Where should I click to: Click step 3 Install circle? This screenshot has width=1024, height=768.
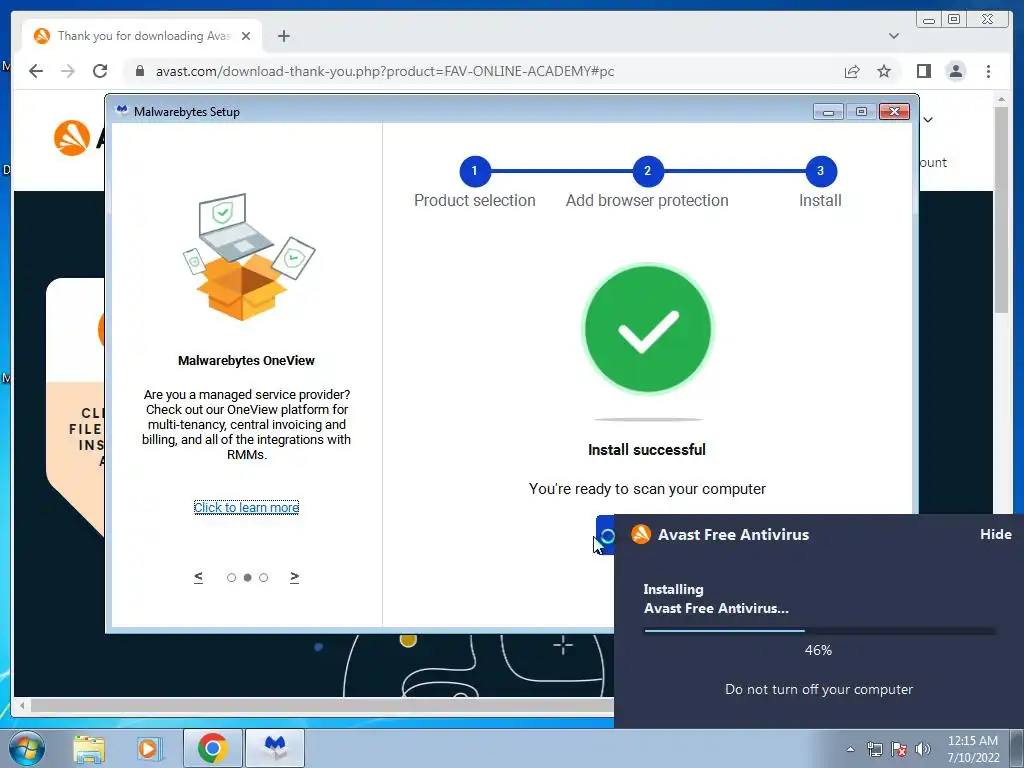820,171
